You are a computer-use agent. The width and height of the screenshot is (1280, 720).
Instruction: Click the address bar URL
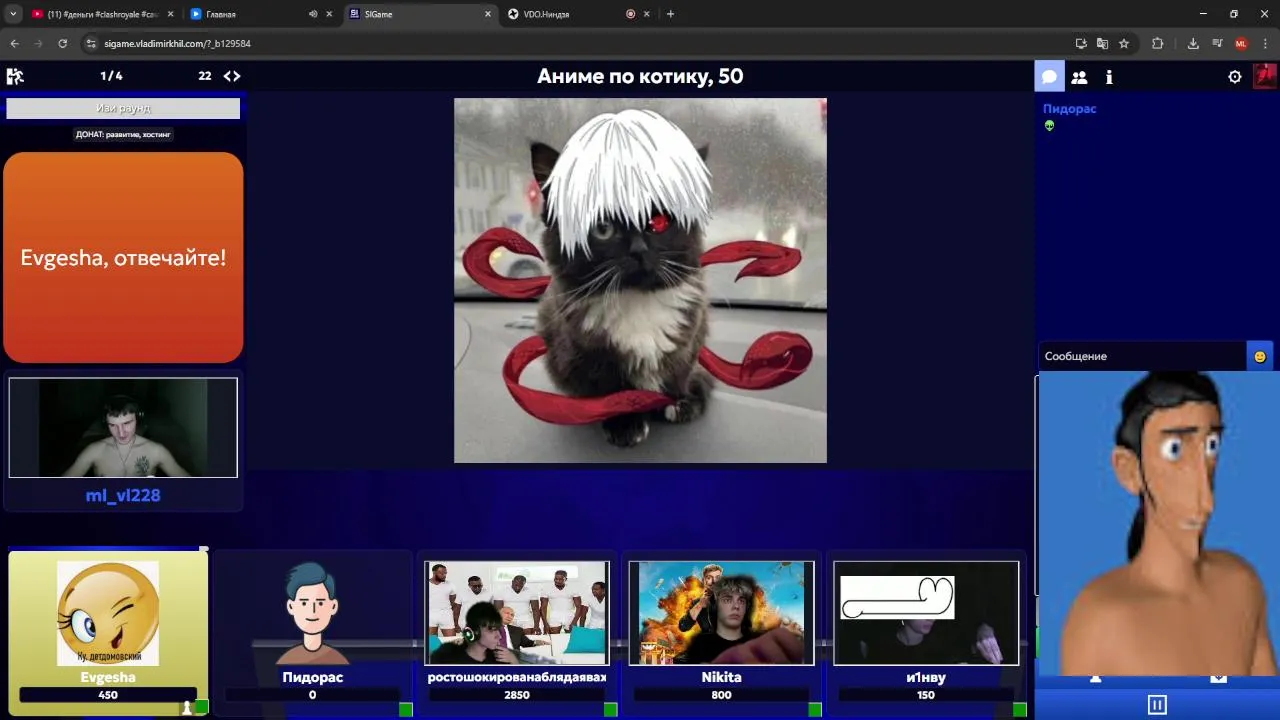[177, 44]
